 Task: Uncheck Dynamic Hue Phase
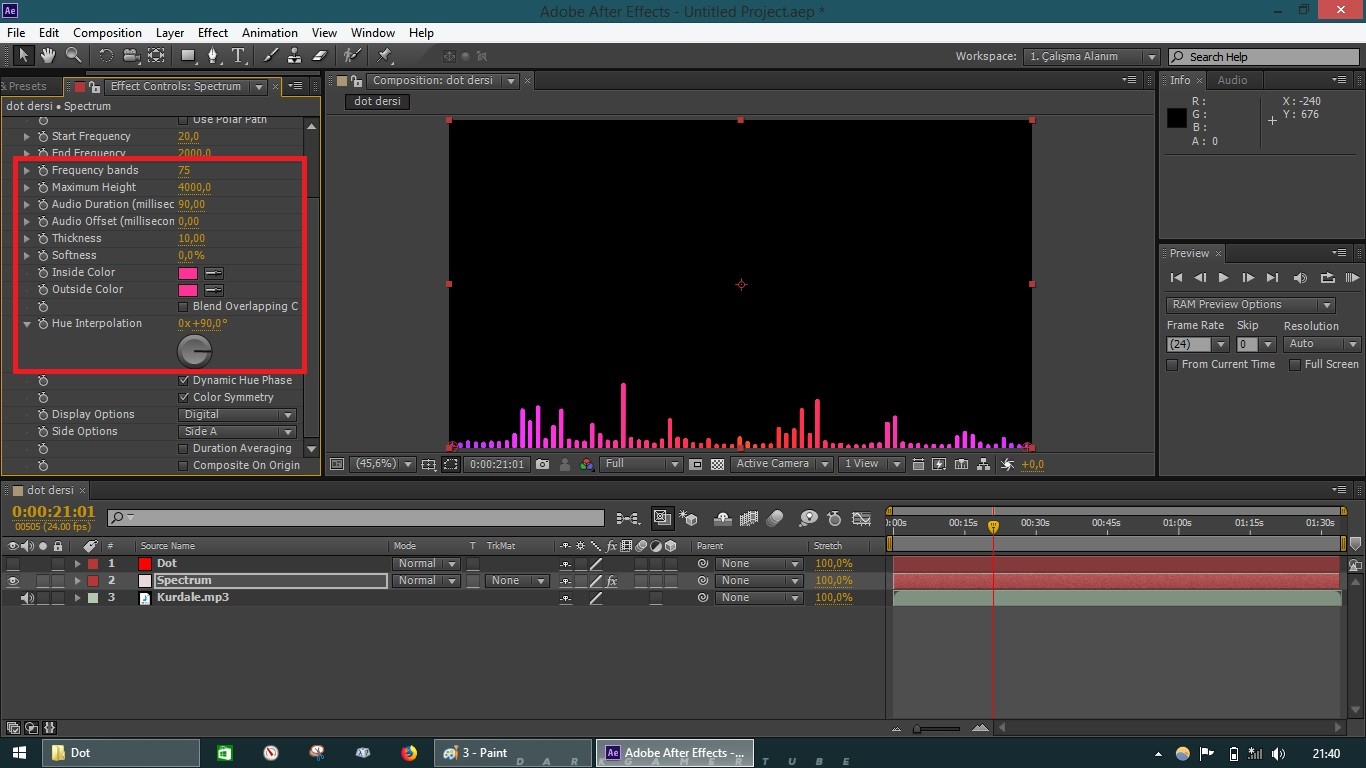[x=183, y=380]
